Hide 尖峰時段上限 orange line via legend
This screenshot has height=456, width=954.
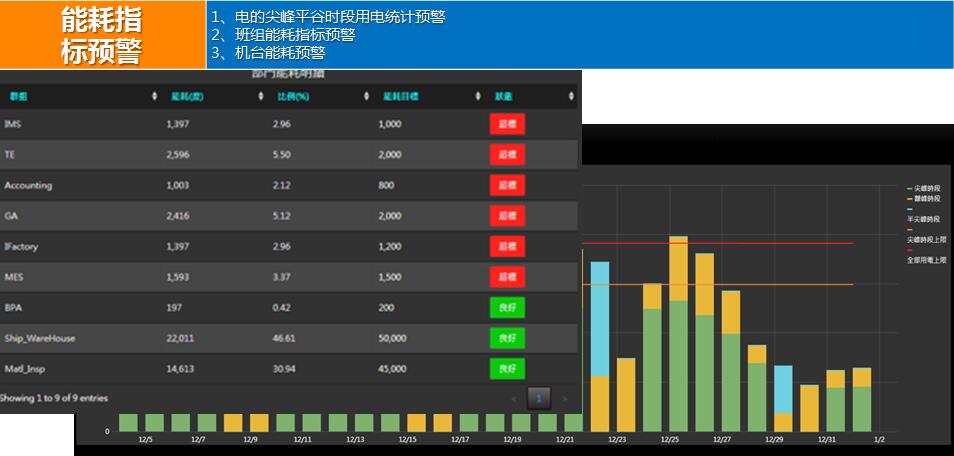[x=926, y=240]
